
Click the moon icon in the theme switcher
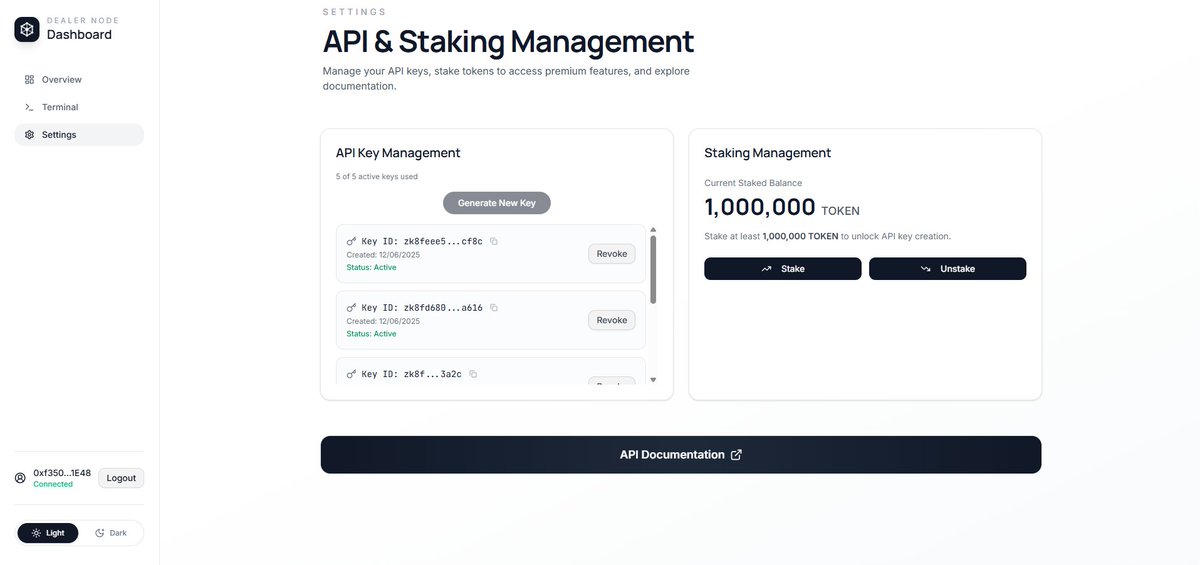99,533
